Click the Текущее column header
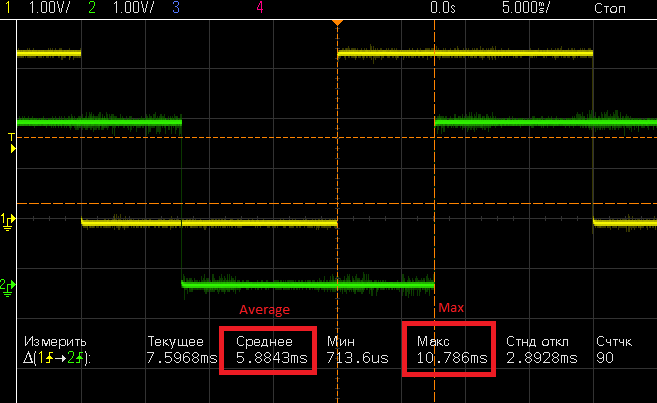Screen dimensions: 657x403 coord(176,341)
